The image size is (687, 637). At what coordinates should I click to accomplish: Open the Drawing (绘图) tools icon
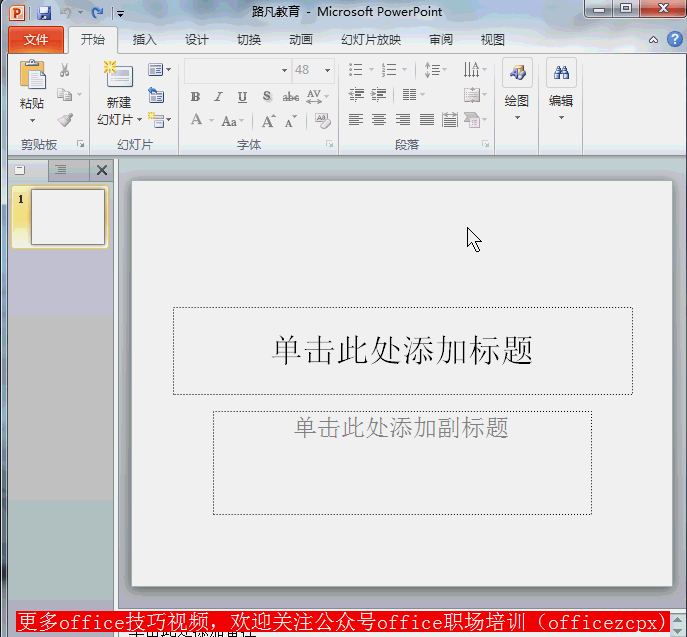(x=517, y=74)
